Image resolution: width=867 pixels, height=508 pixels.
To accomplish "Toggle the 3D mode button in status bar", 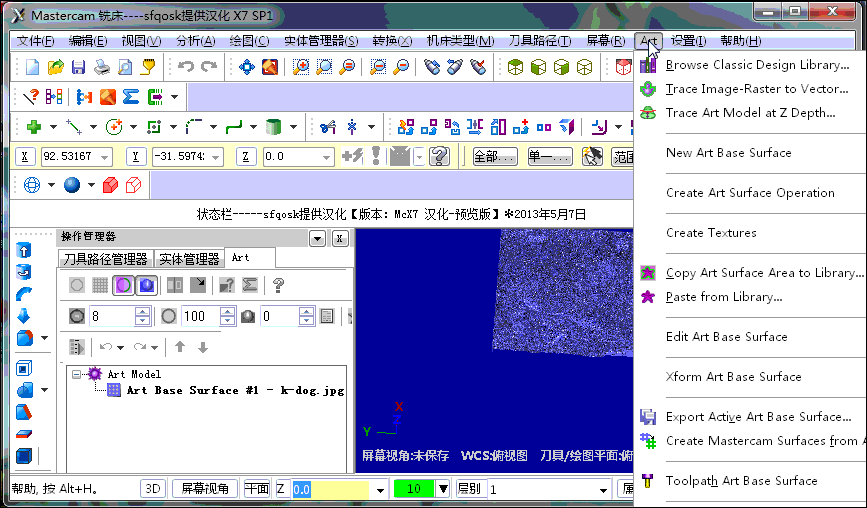I will (153, 489).
